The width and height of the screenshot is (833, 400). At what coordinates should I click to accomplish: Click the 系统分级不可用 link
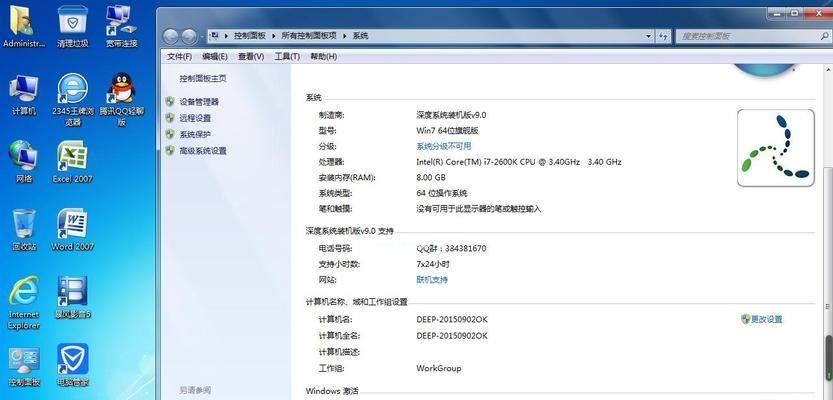point(444,146)
